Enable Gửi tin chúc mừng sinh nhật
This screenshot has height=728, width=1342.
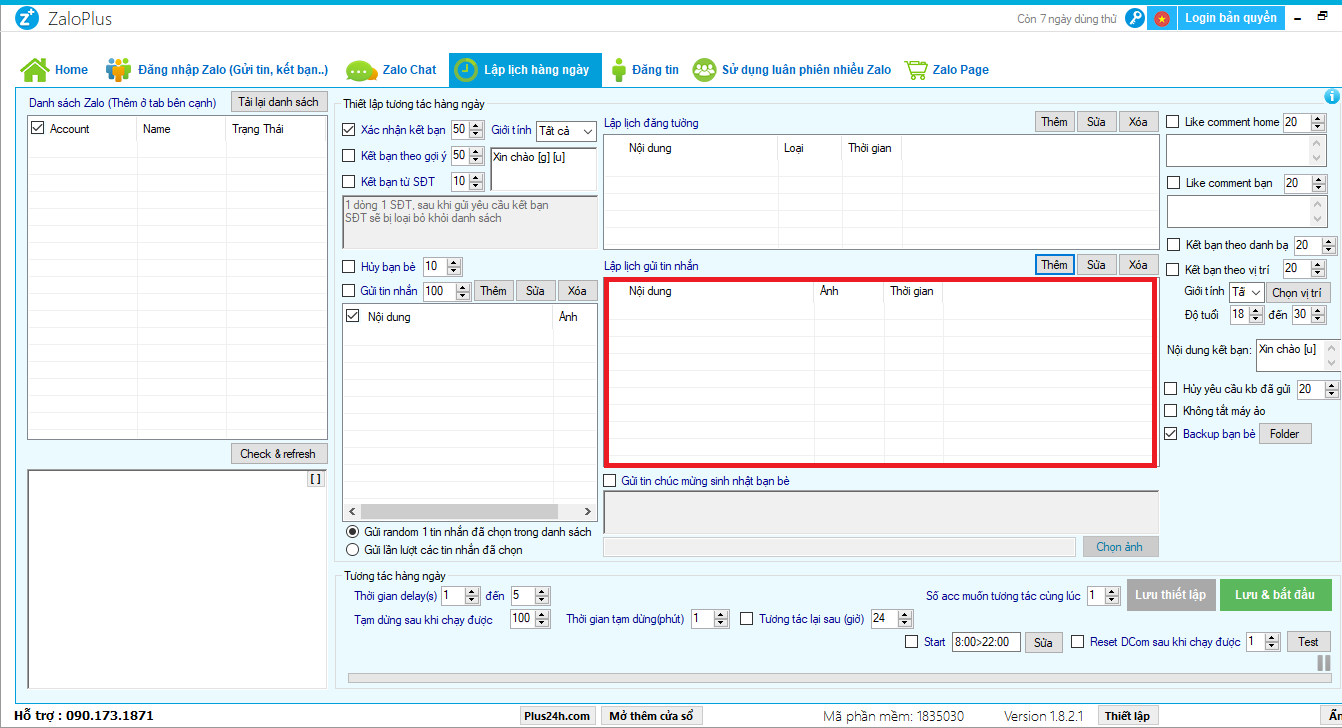[610, 480]
